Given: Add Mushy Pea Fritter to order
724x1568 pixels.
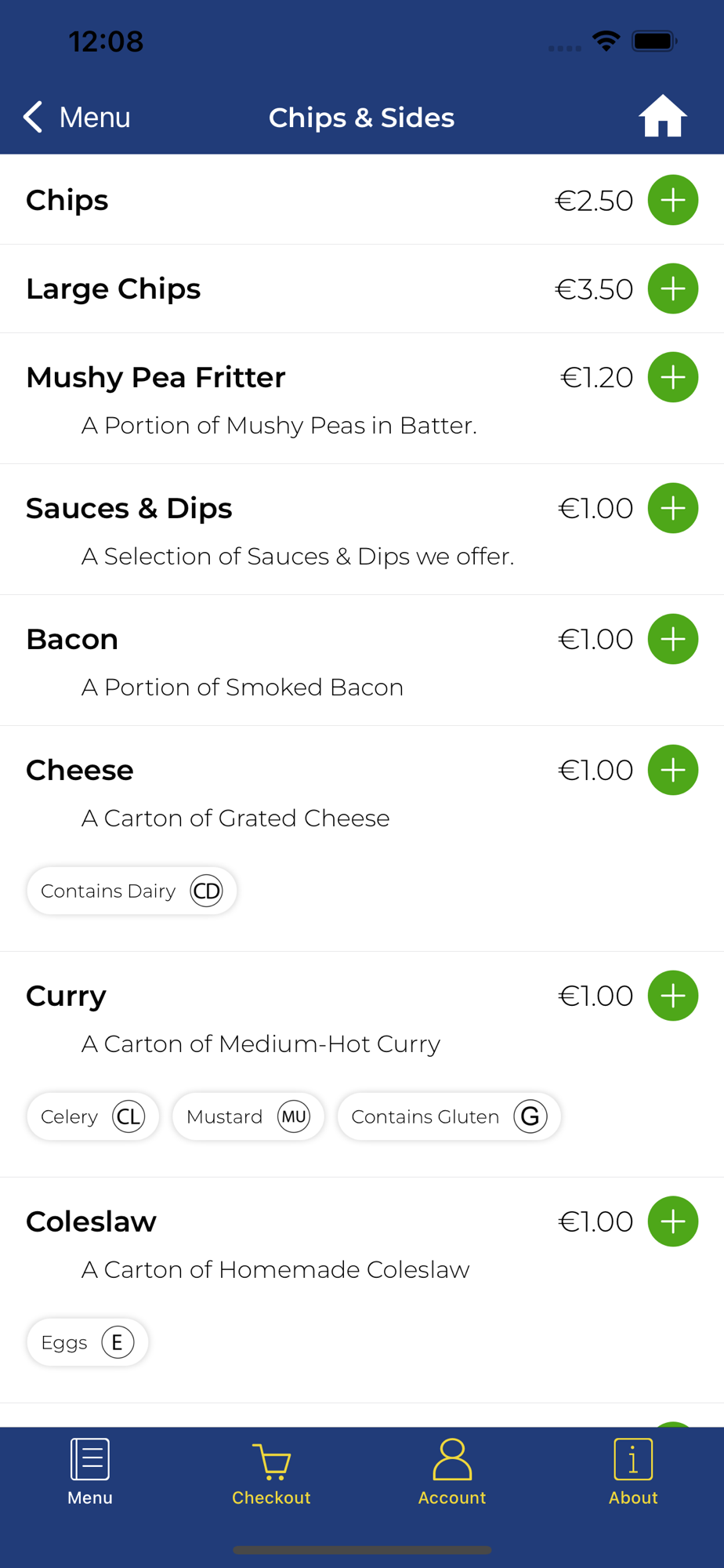Looking at the screenshot, I should click(x=672, y=377).
